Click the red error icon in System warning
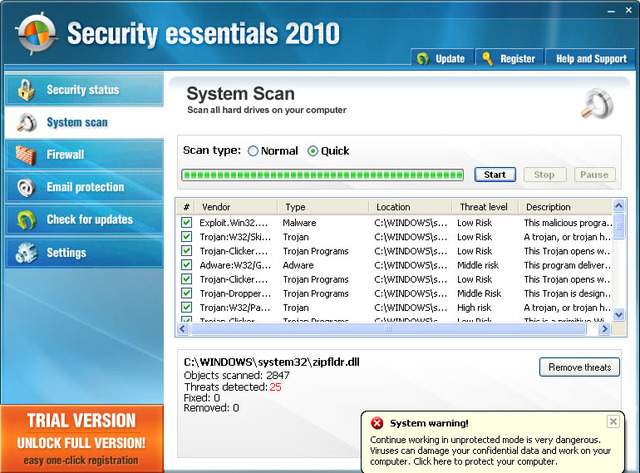This screenshot has height=473, width=640. coord(377,423)
